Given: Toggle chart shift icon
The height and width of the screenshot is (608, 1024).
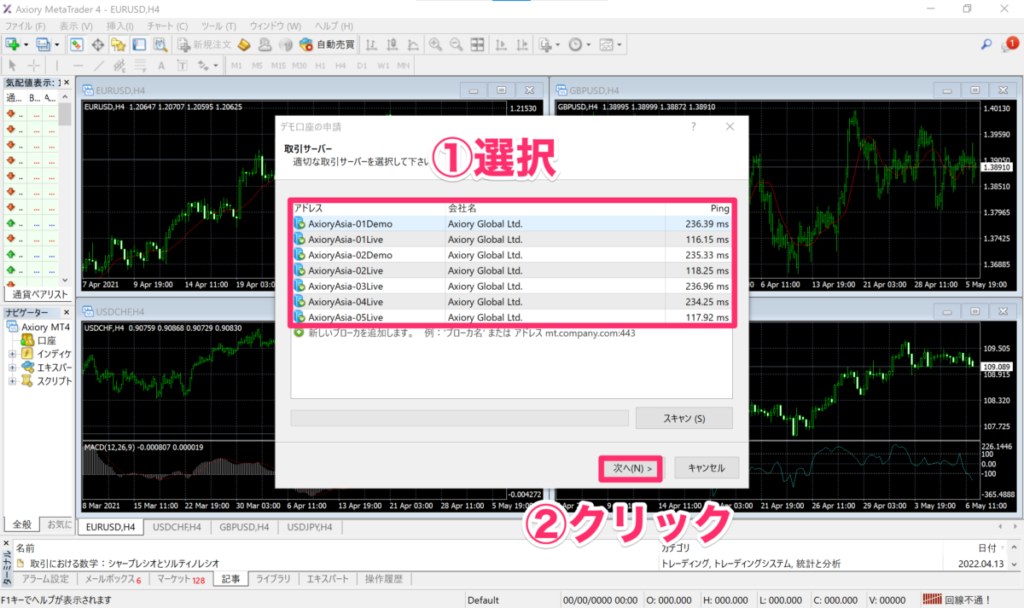Looking at the screenshot, I should pyautogui.click(x=522, y=44).
